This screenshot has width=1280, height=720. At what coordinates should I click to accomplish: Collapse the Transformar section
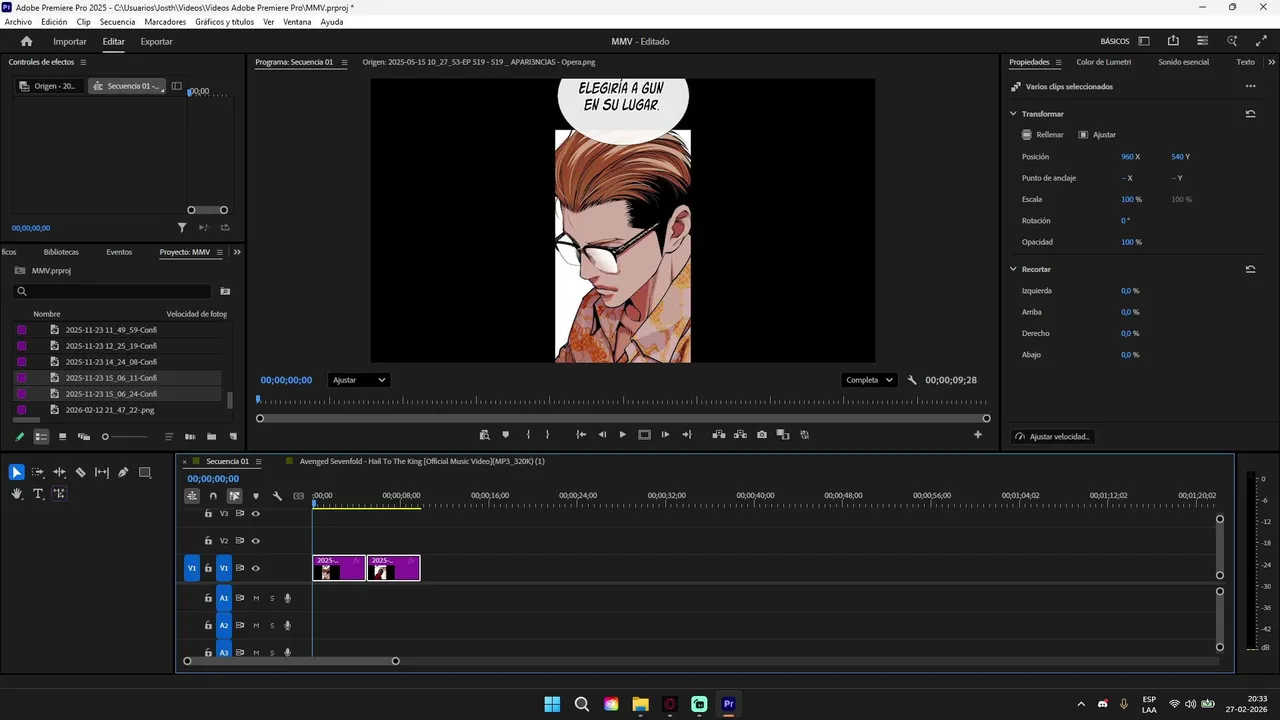(x=1013, y=114)
